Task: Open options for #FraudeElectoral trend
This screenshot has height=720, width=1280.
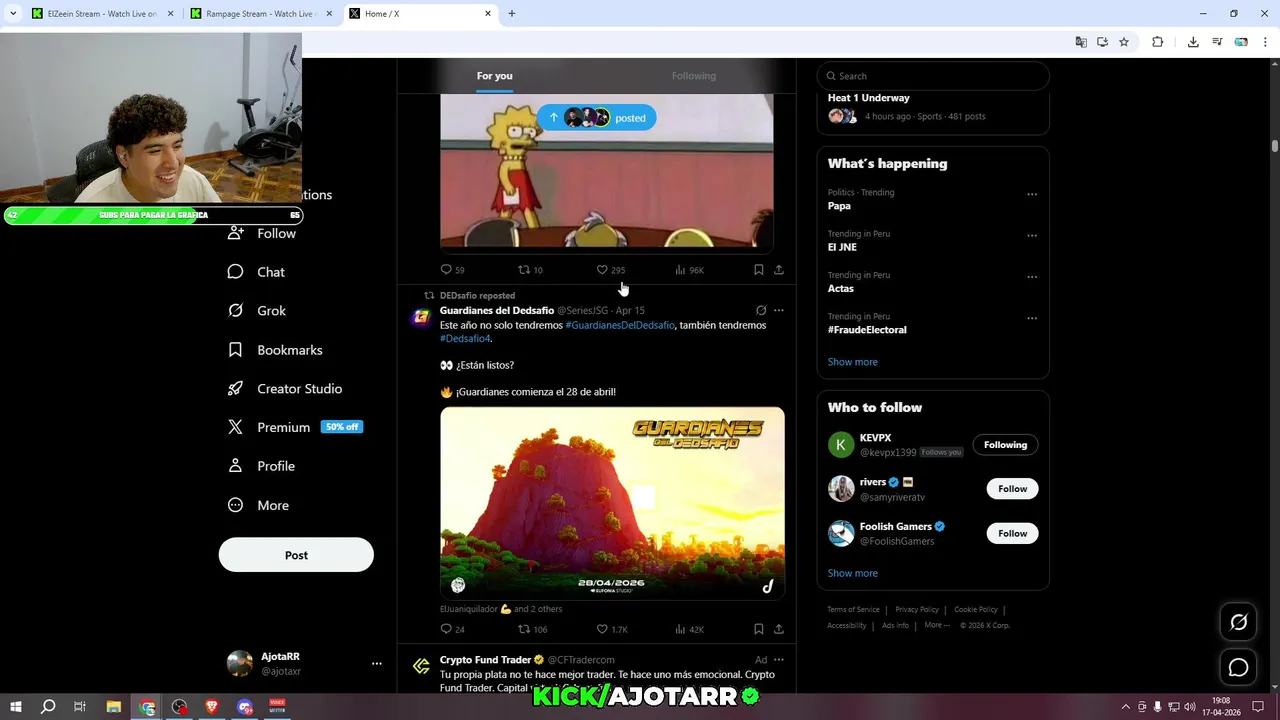Action: click(x=1032, y=318)
